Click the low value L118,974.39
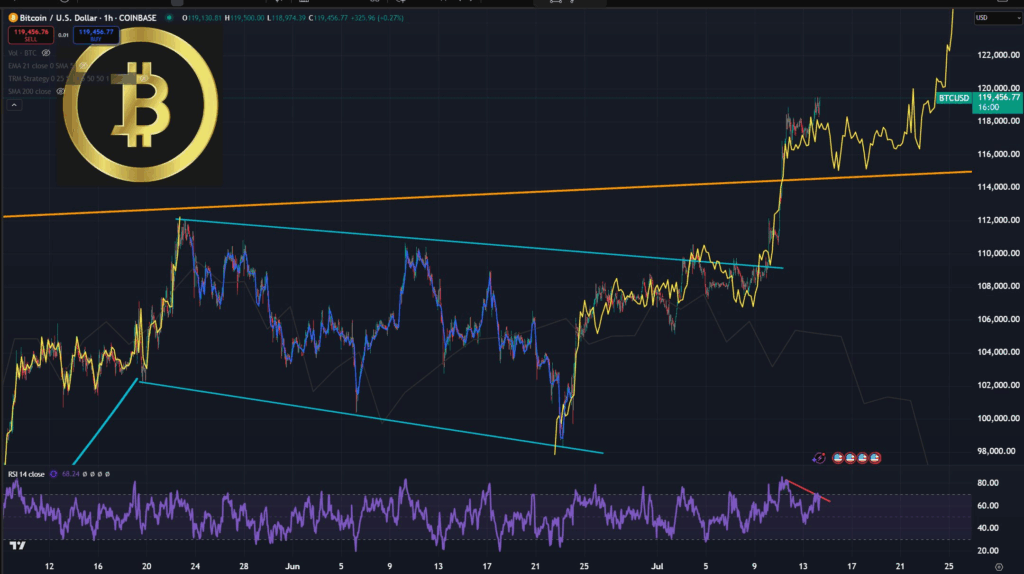Image resolution: width=1024 pixels, height=574 pixels. click(x=286, y=18)
